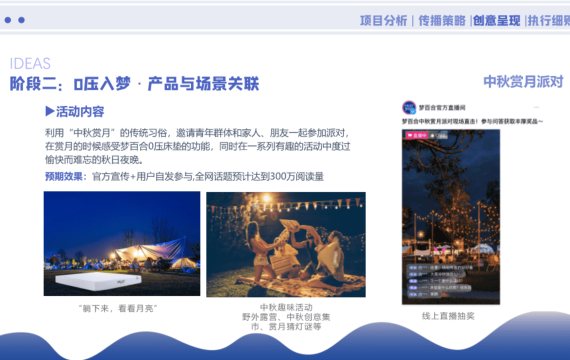Open the 项目分析 section tab
Image resolution: width=570 pixels, height=360 pixels.
pyautogui.click(x=383, y=21)
